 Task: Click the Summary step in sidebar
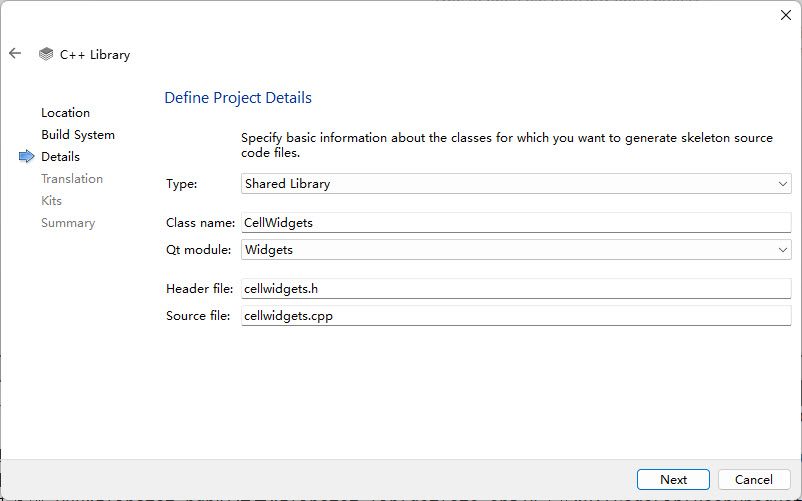pos(68,223)
